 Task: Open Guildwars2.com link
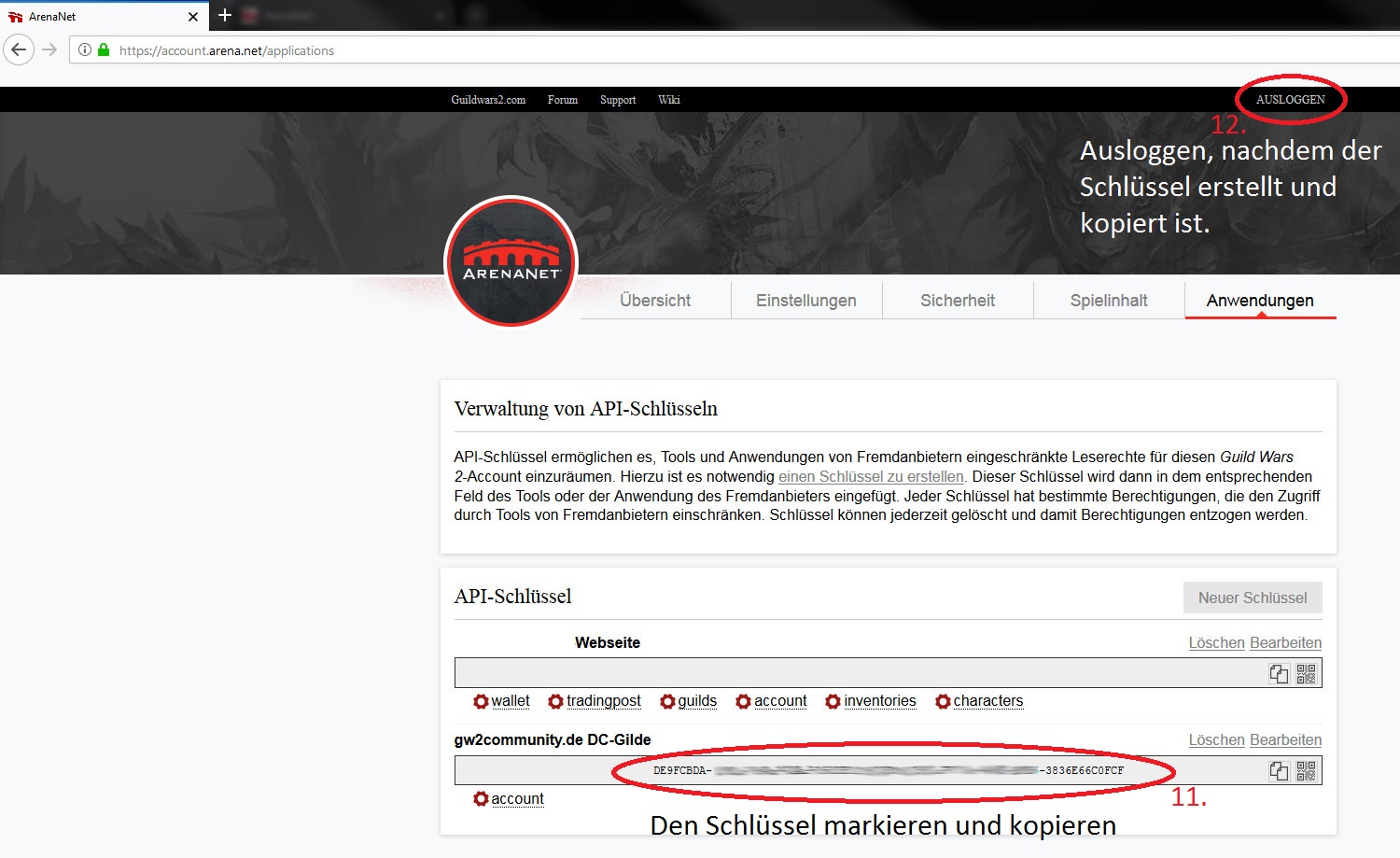coord(488,100)
